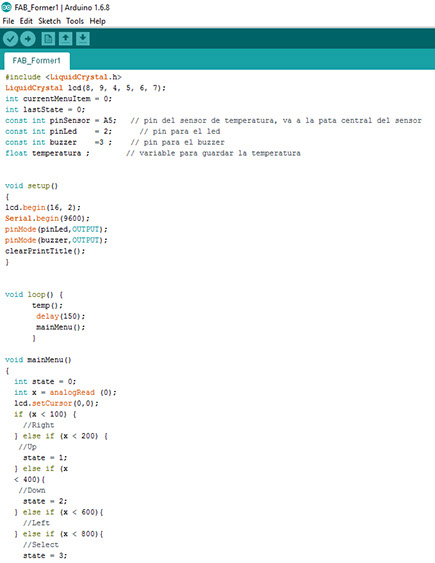Create a new sketch with New icon
Screen dimensions: 435x563
(48, 38)
